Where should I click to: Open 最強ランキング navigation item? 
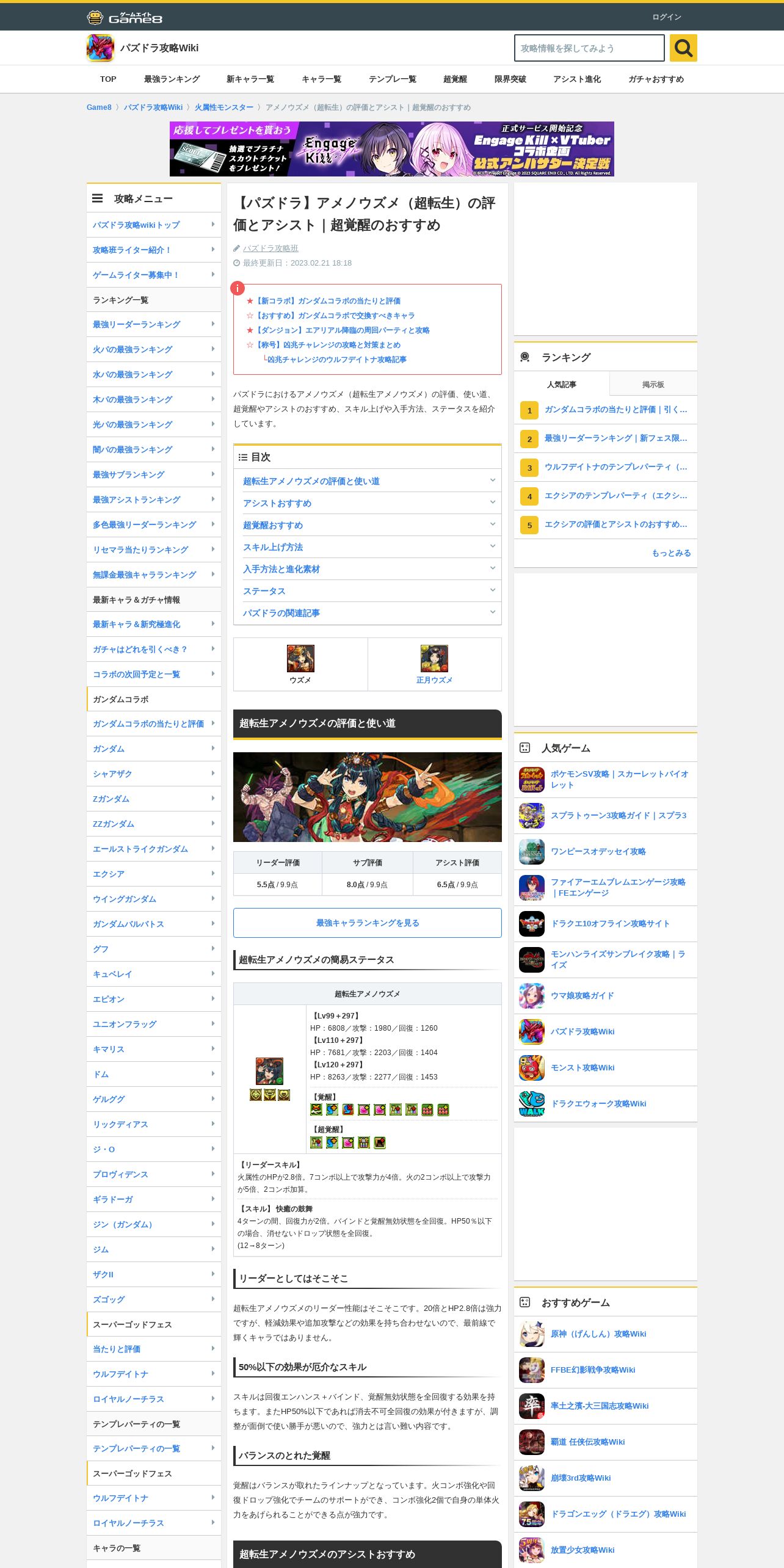172,79
